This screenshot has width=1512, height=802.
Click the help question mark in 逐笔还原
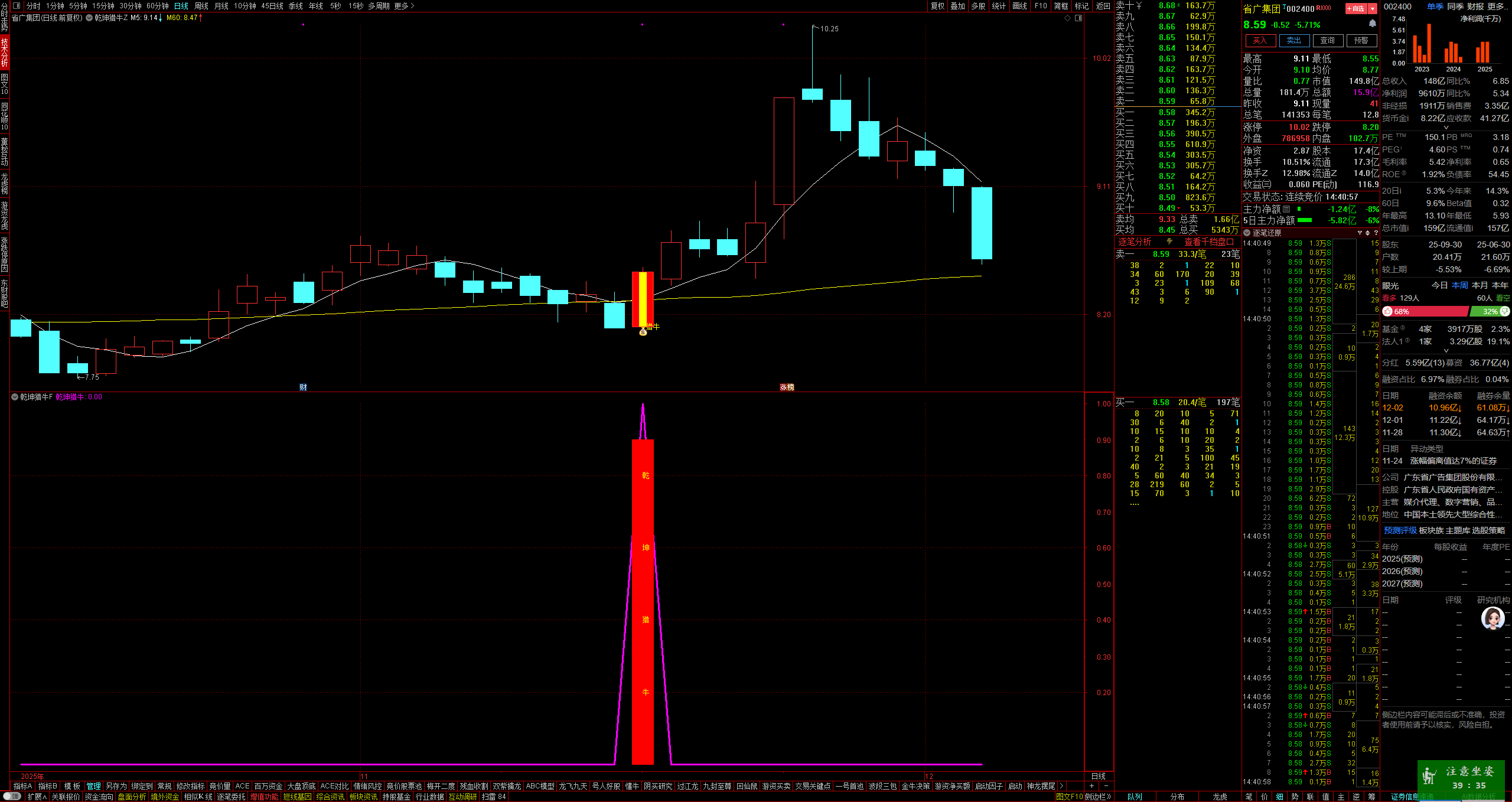[x=1376, y=233]
